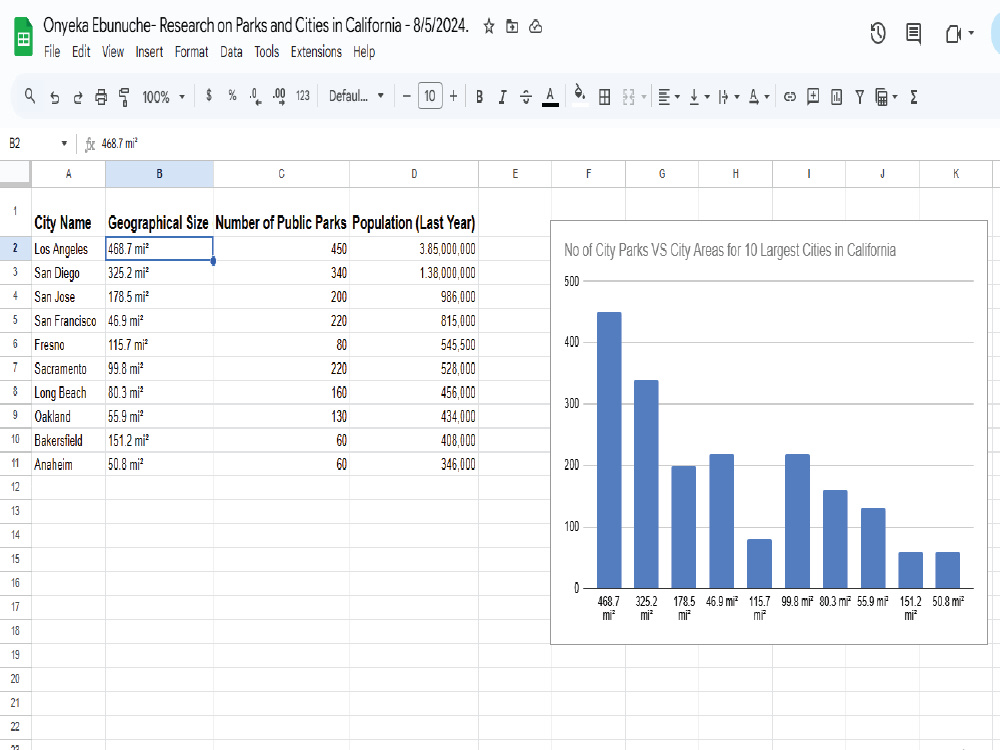Open the Extensions menu

click(x=317, y=52)
